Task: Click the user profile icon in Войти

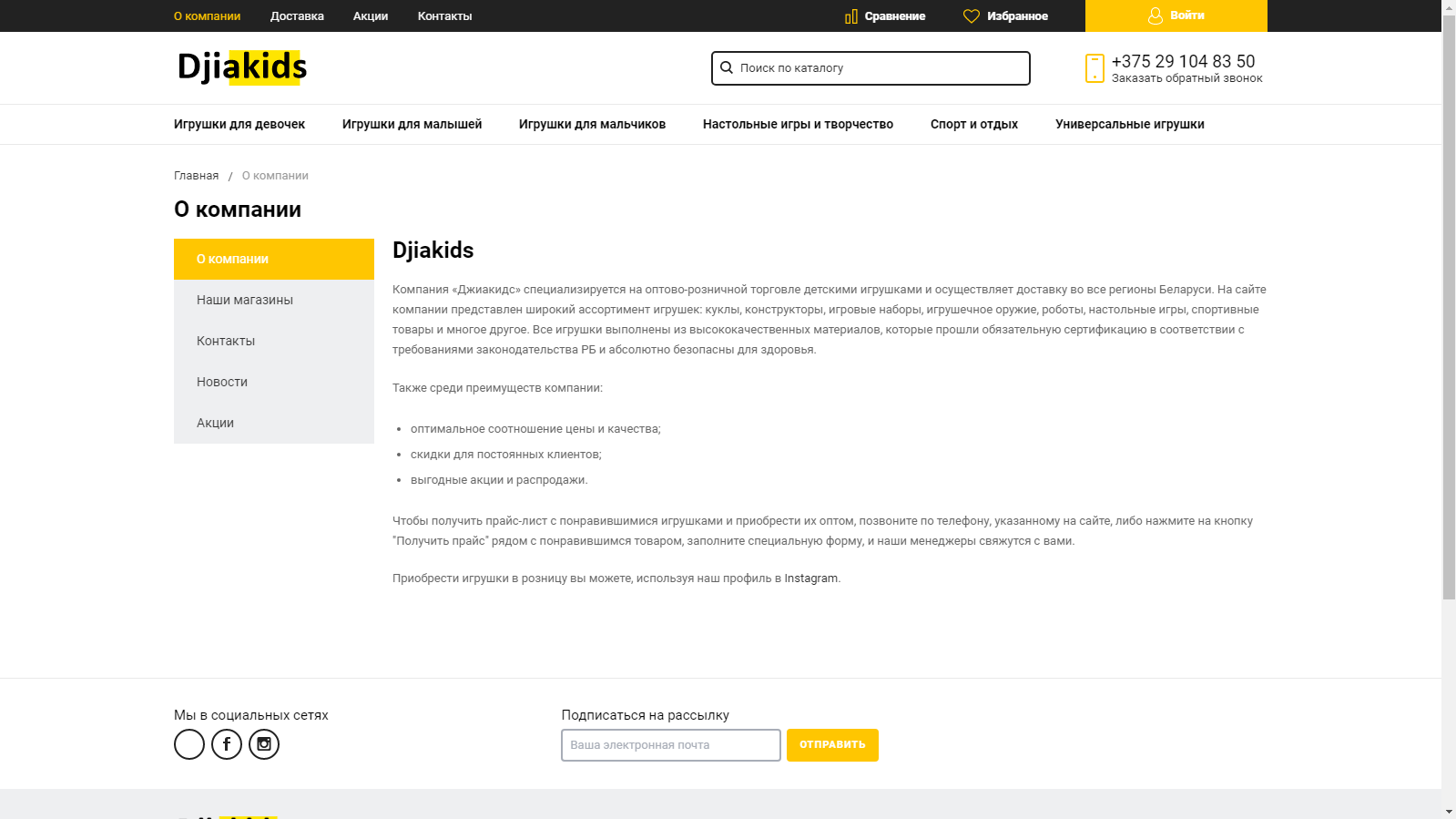Action: click(x=1155, y=15)
